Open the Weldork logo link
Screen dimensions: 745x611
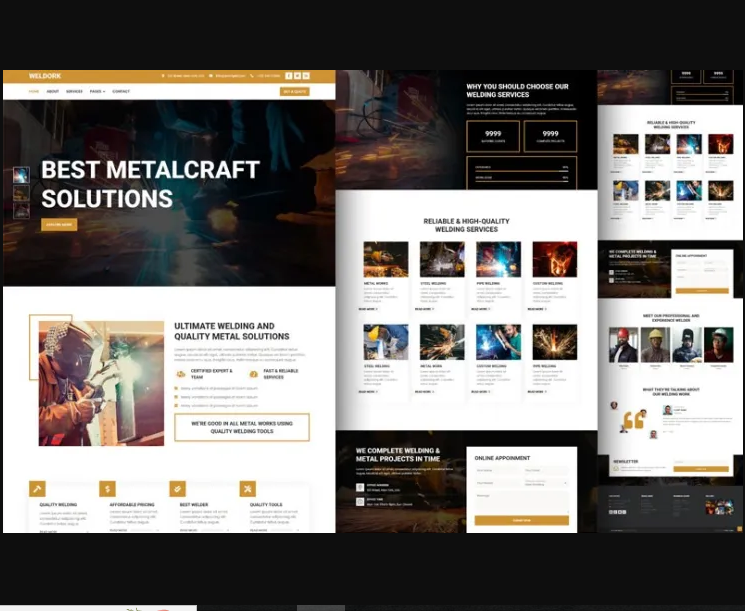[x=45, y=76]
